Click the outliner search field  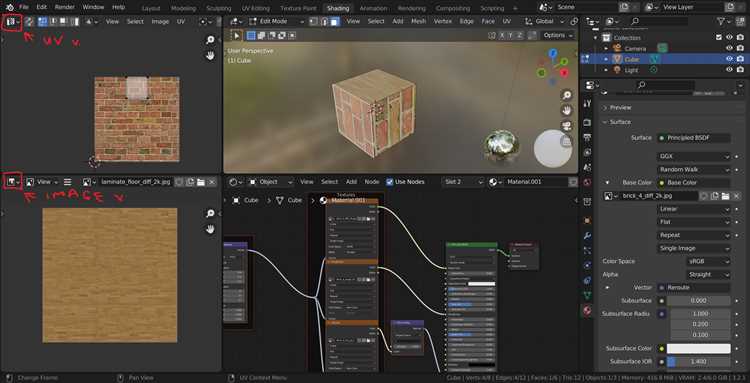(659, 22)
